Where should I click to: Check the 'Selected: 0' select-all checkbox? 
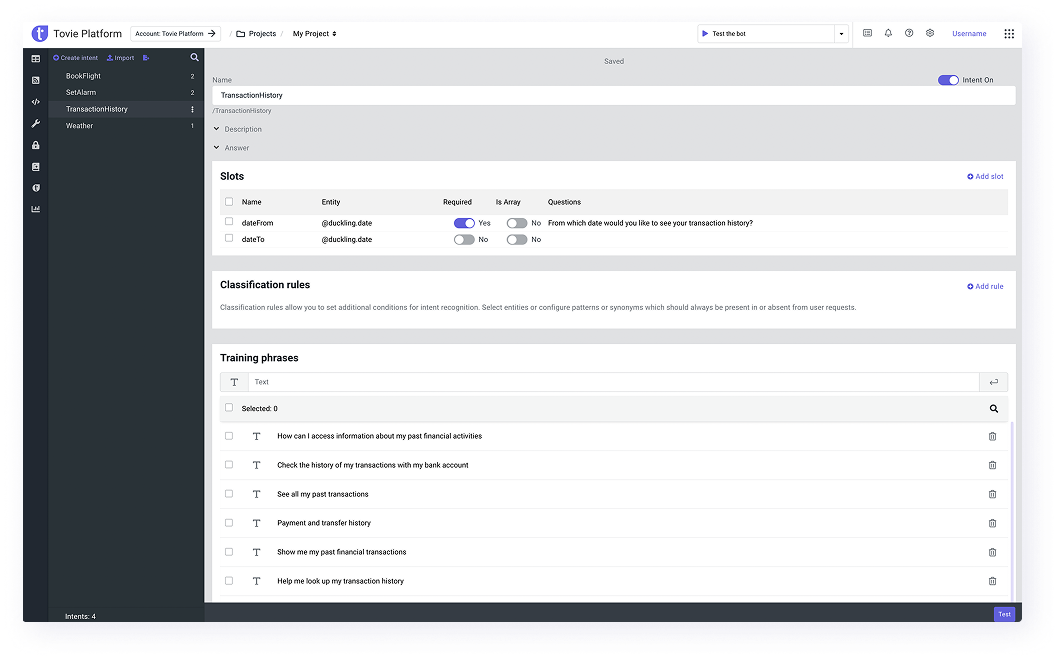pos(228,408)
